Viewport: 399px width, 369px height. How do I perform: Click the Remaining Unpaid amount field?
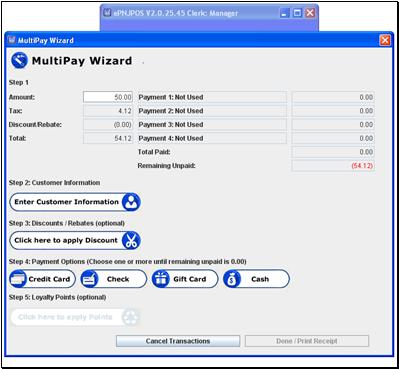[333, 166]
